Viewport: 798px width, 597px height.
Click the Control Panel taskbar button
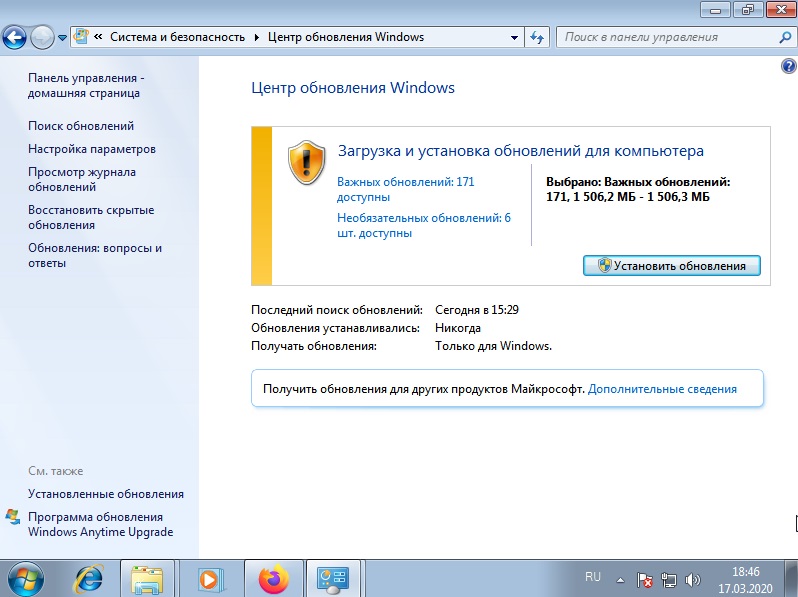pyautogui.click(x=333, y=579)
